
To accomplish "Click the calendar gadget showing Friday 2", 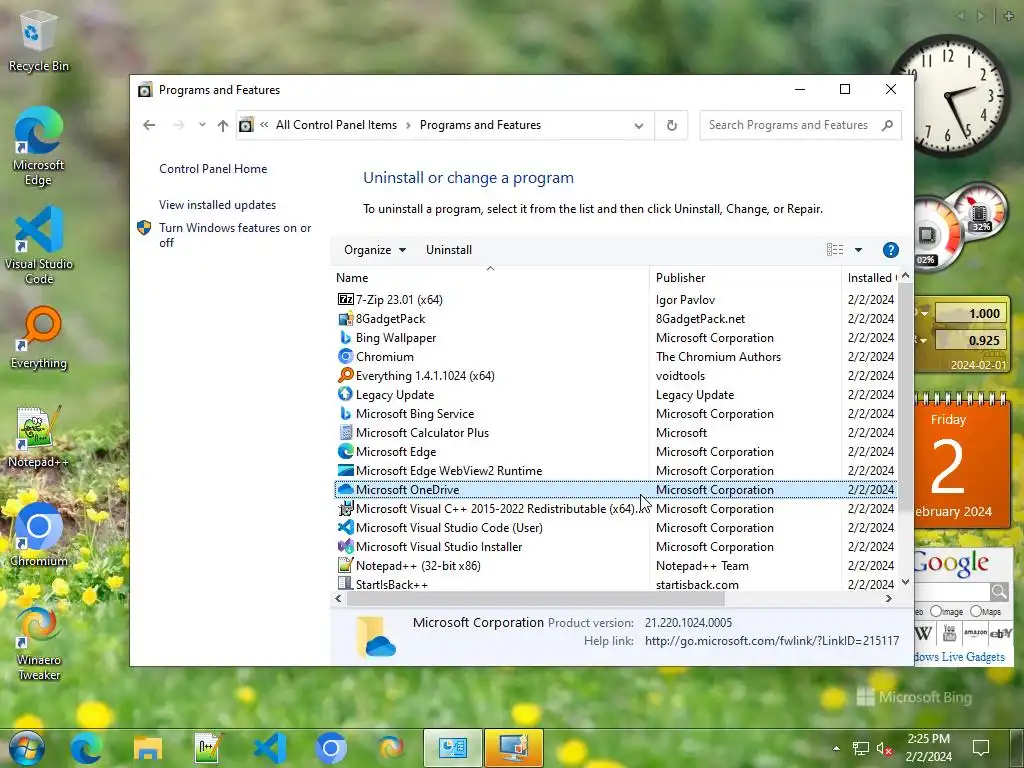I will [962, 460].
